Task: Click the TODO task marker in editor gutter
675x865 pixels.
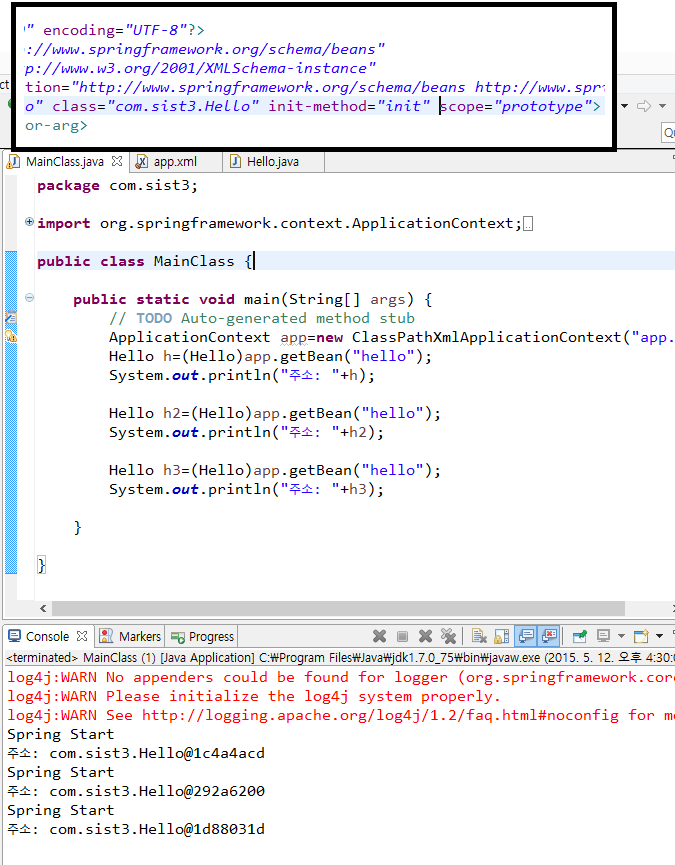Action: coord(11,318)
